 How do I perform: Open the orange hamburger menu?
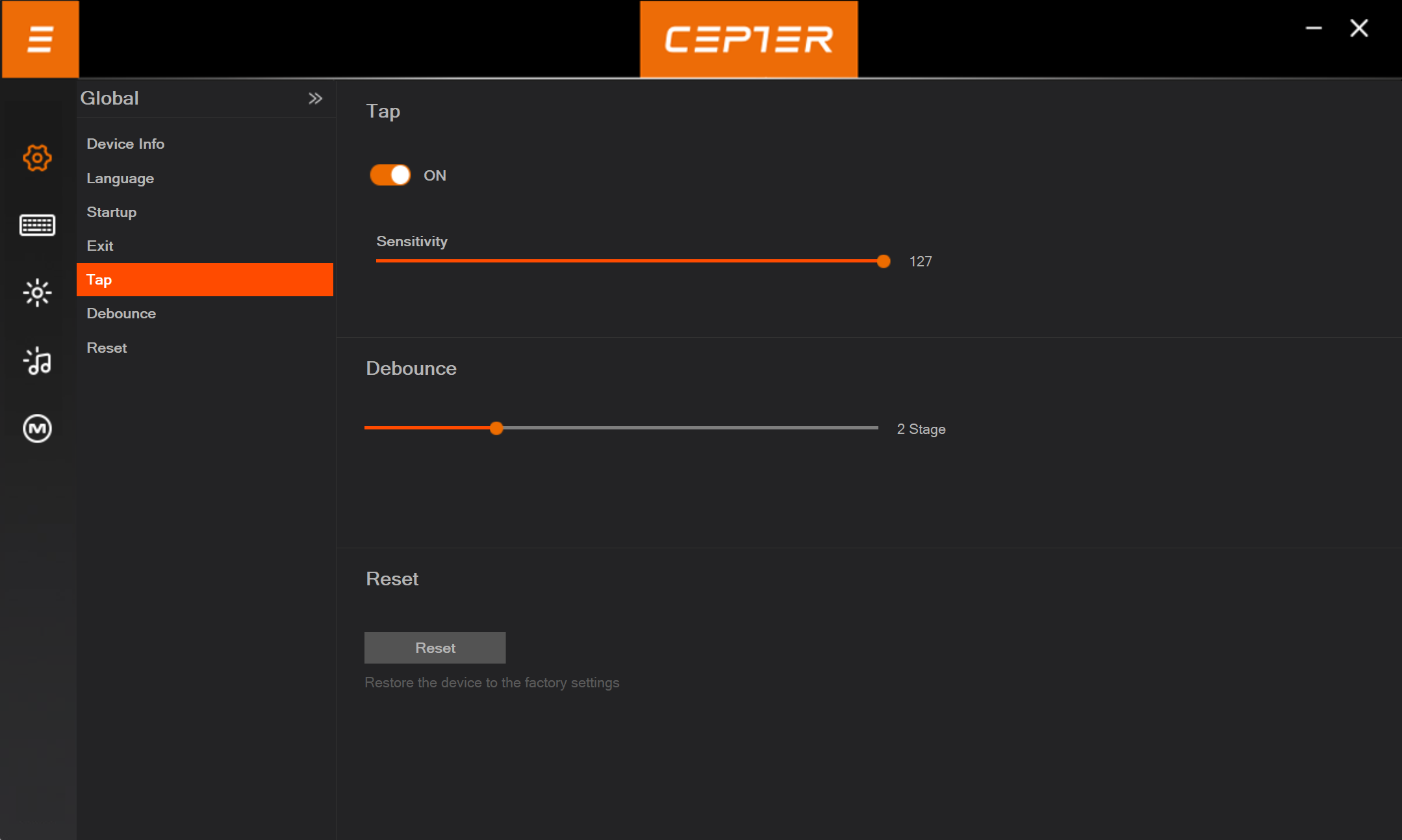(x=40, y=40)
